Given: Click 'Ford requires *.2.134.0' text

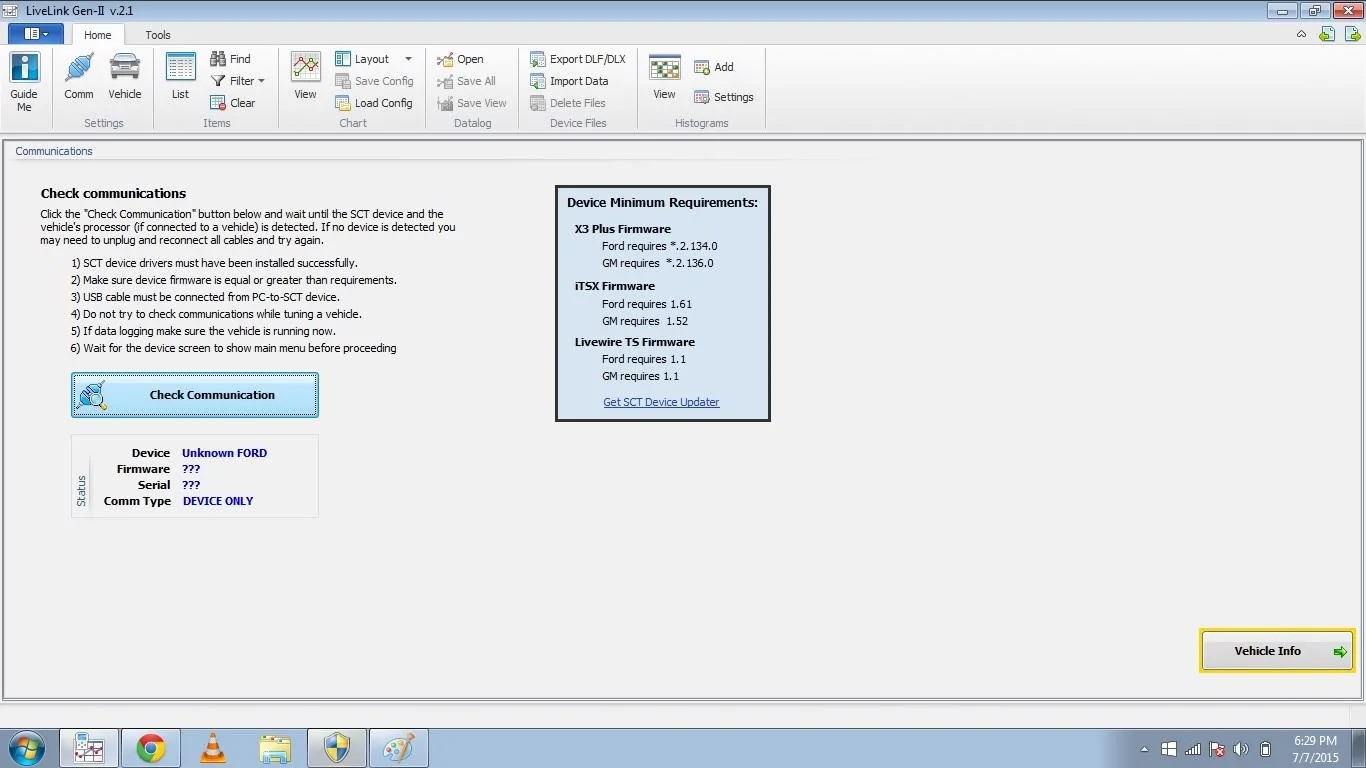Looking at the screenshot, I should pos(660,246).
